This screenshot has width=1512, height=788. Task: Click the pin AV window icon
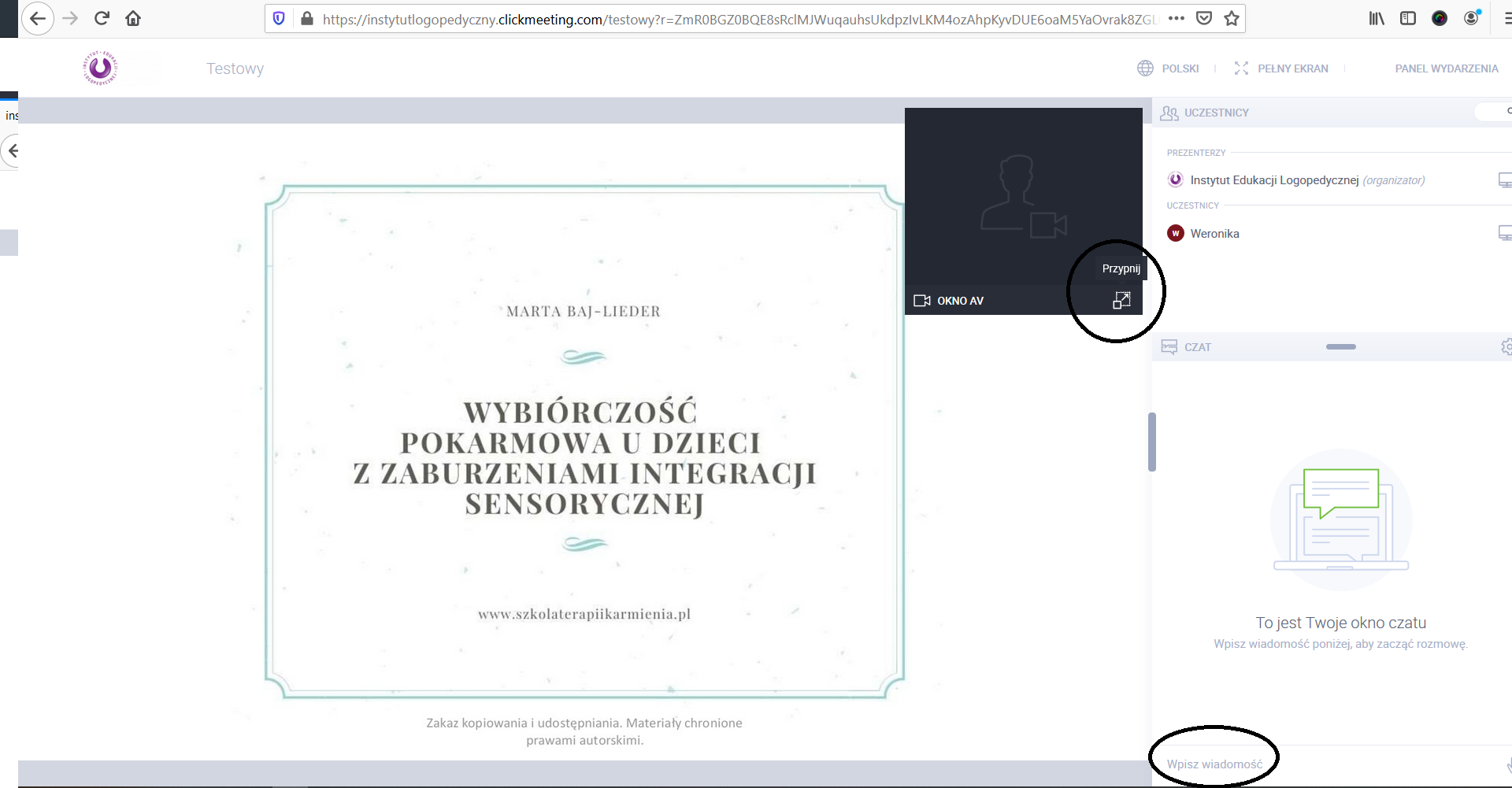(x=1121, y=300)
